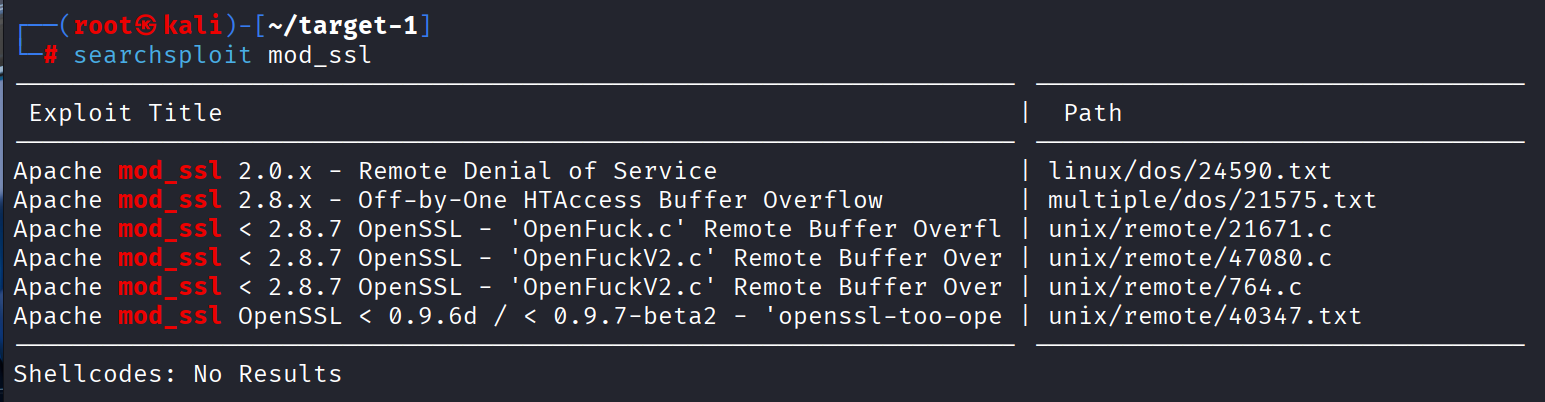Viewport: 1545px width, 402px height.
Task: Click the red # prompt symbol
Action: (x=50, y=54)
